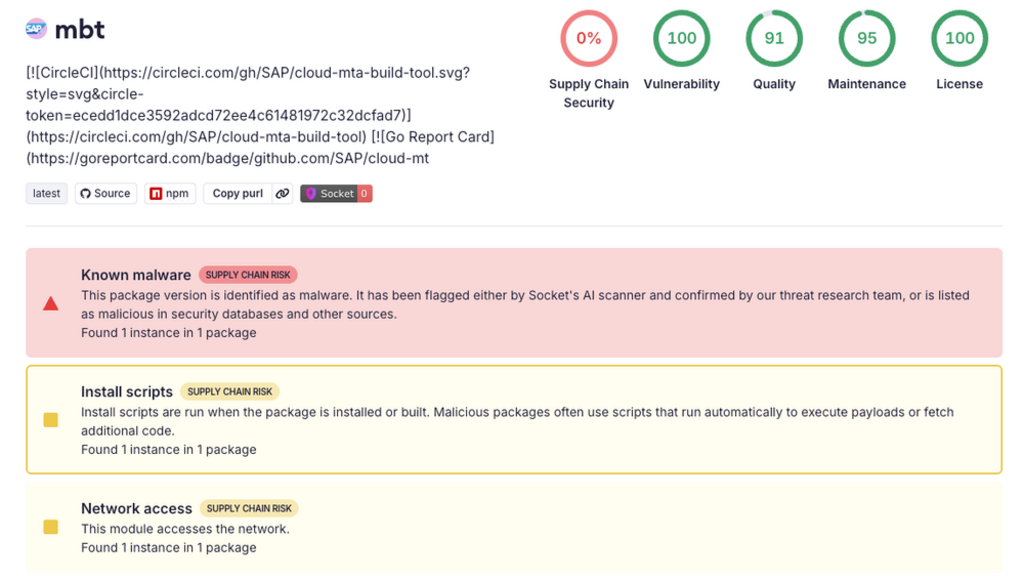
Task: Click the GitHub icon on the Source button
Action: [x=88, y=193]
